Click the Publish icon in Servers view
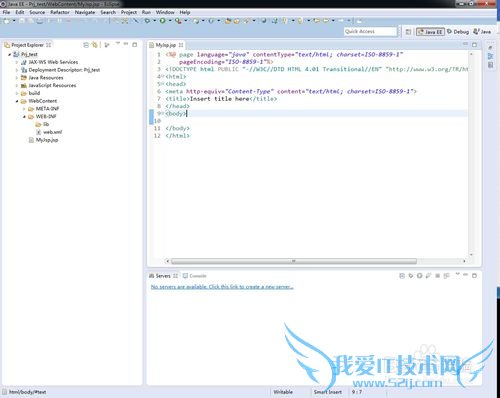The height and width of the screenshot is (398, 500). point(446,276)
